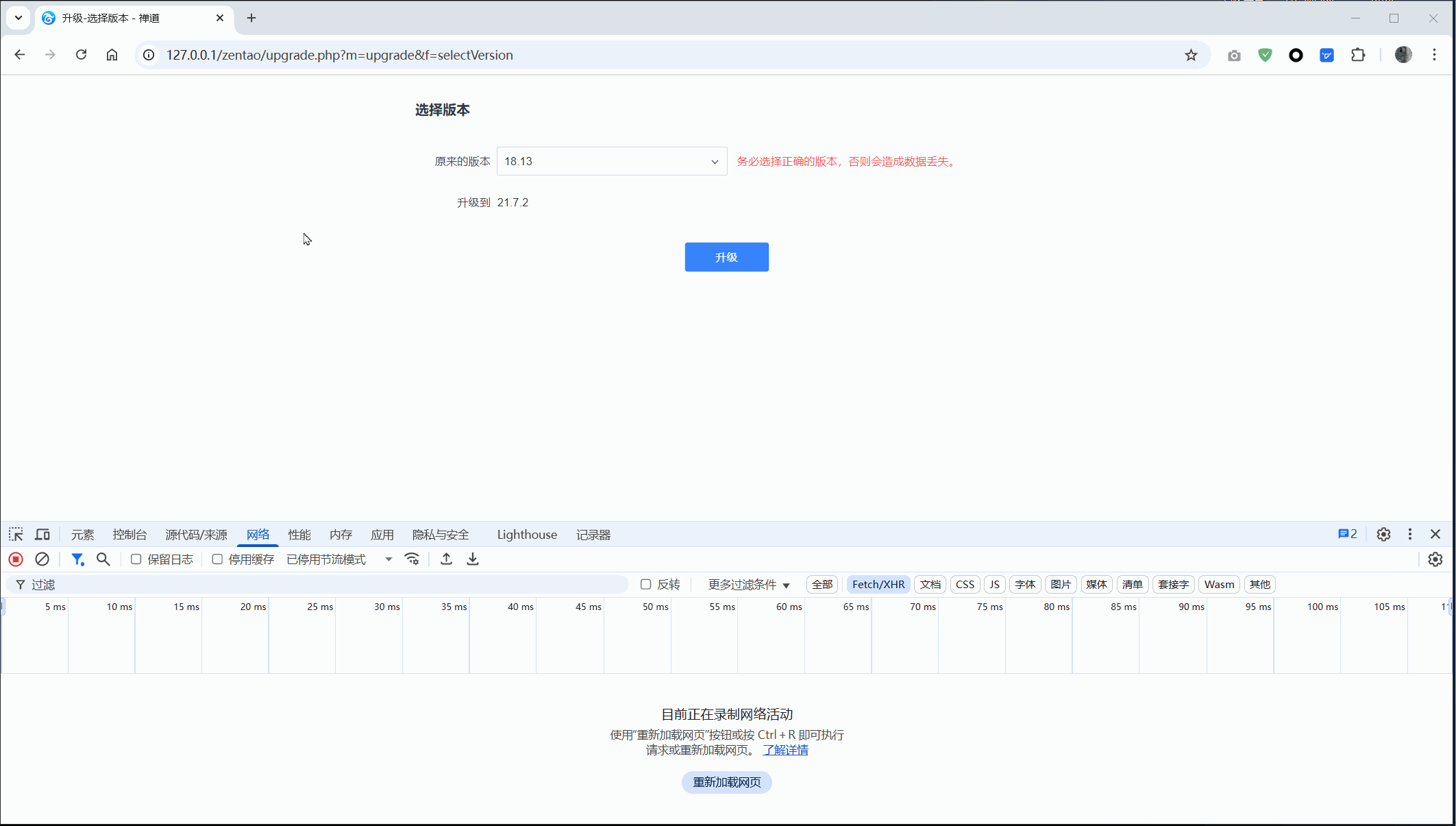
Task: Click the browser address bar URL
Action: point(339,55)
